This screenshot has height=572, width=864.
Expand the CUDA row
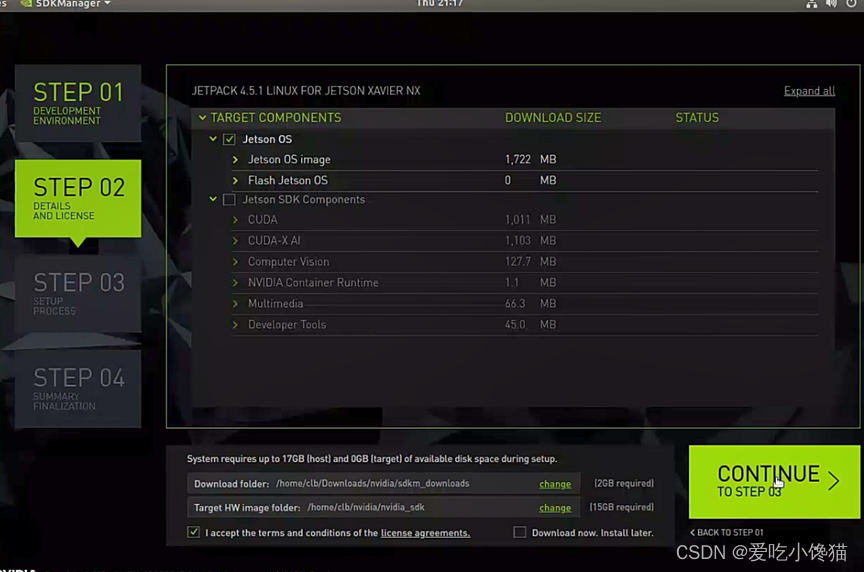(235, 220)
